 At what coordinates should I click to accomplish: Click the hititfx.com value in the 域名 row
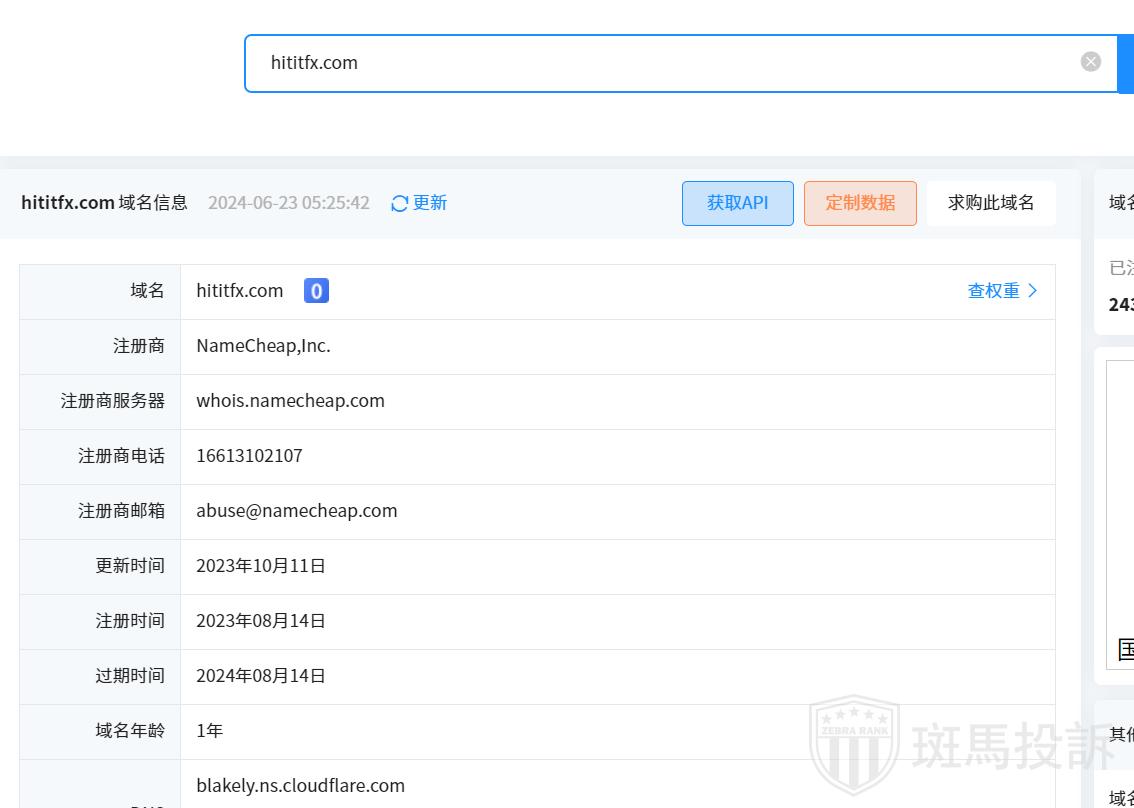click(x=240, y=291)
